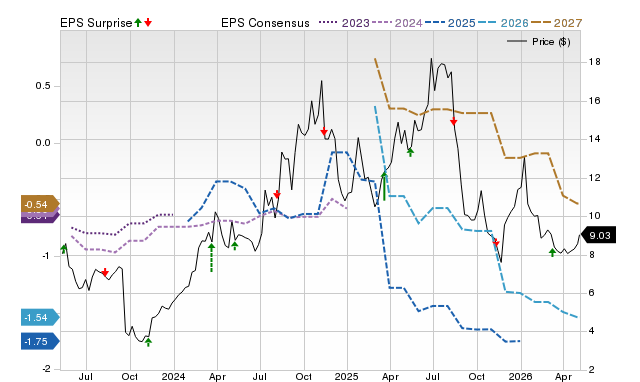
Task: Select the 2023 consensus legend entry
Action: point(344,23)
